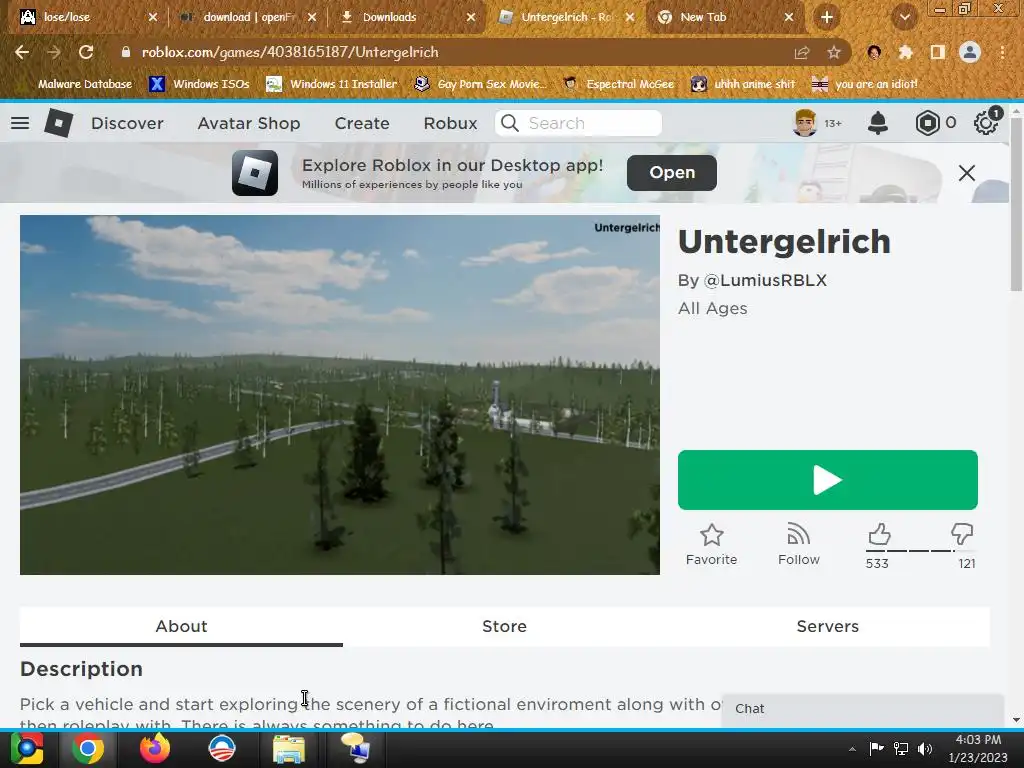Give the game a thumbs down
The width and height of the screenshot is (1024, 768).
(x=962, y=534)
